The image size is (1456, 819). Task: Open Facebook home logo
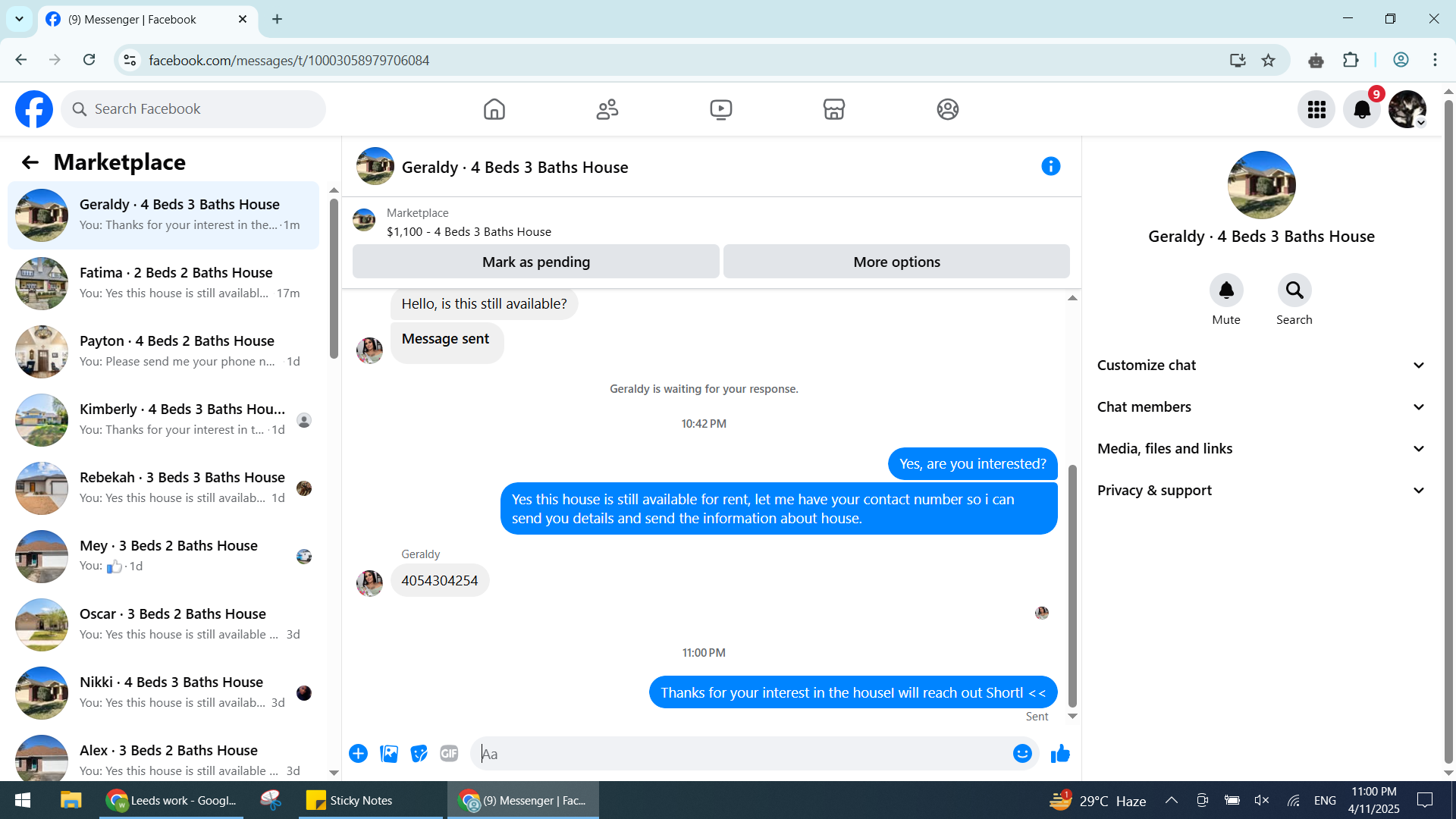click(34, 109)
